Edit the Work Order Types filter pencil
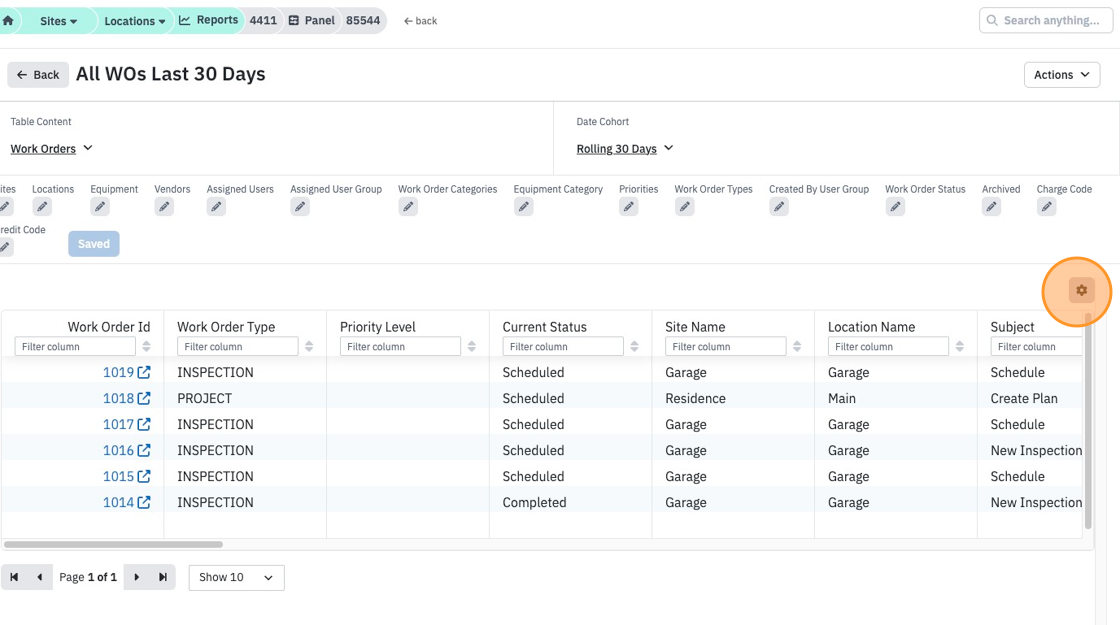1120x625 pixels. (684, 207)
